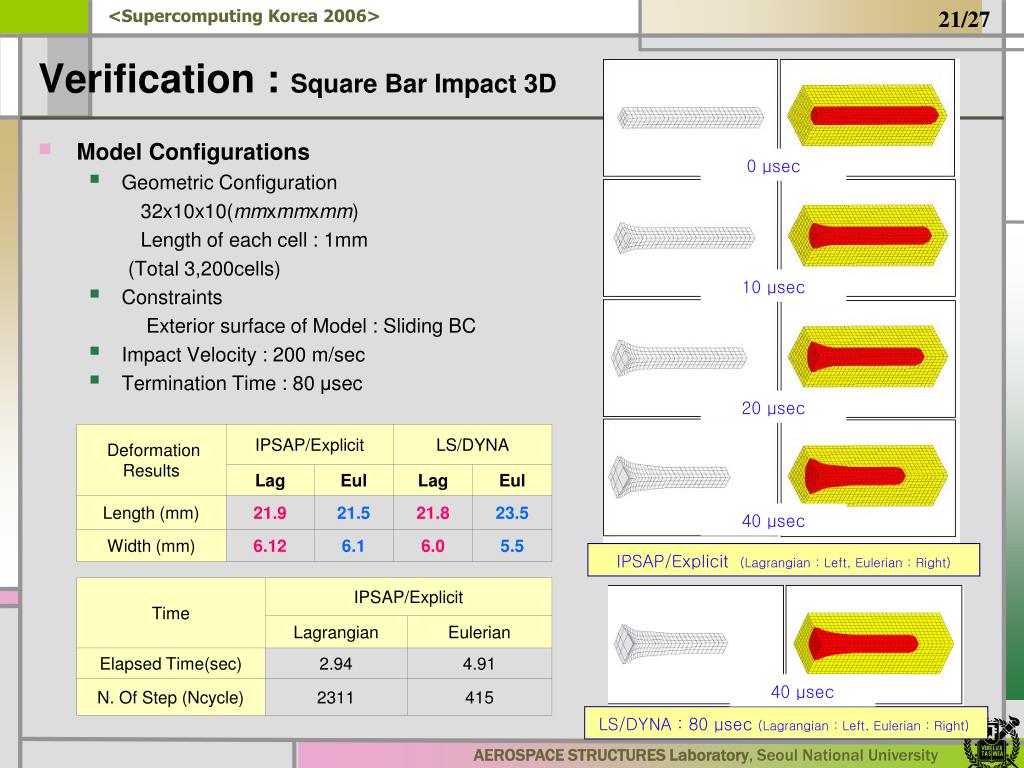Viewport: 1024px width, 768px height.
Task: Click the 23.5 length value
Action: click(x=512, y=513)
